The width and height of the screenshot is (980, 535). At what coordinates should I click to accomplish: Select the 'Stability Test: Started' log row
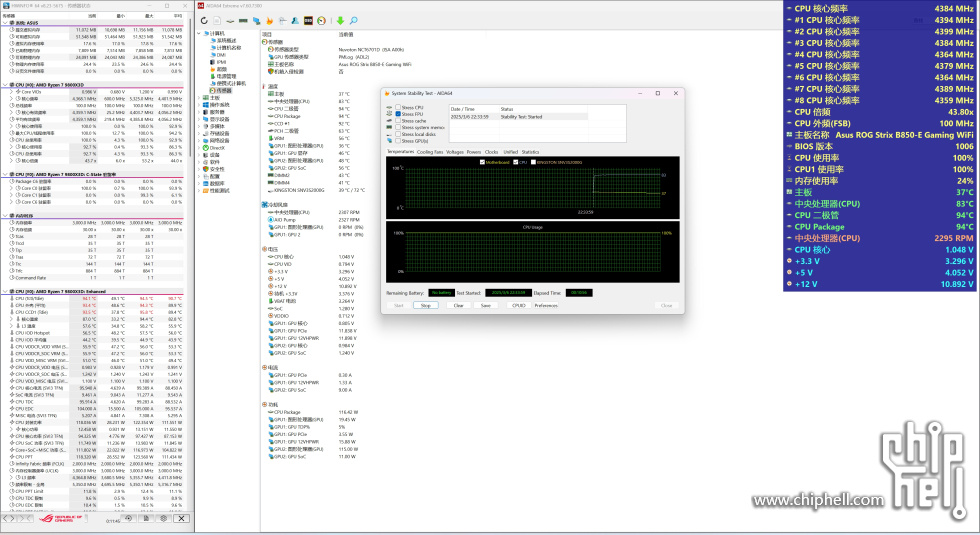point(518,117)
